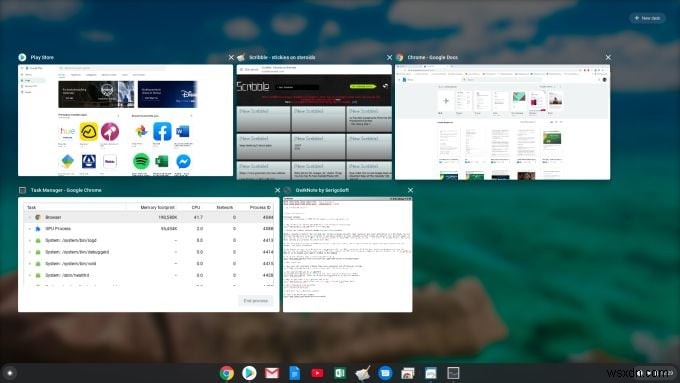Close the Task Manager window preview

pyautogui.click(x=278, y=190)
